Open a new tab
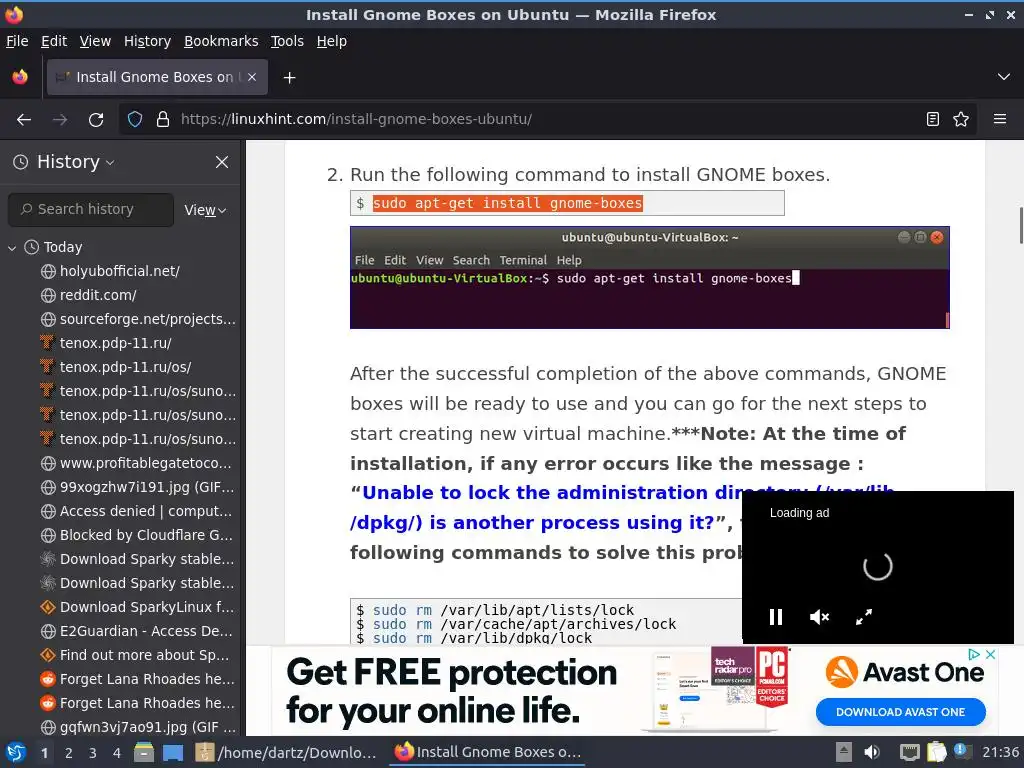Image resolution: width=1024 pixels, height=768 pixels. (x=289, y=78)
